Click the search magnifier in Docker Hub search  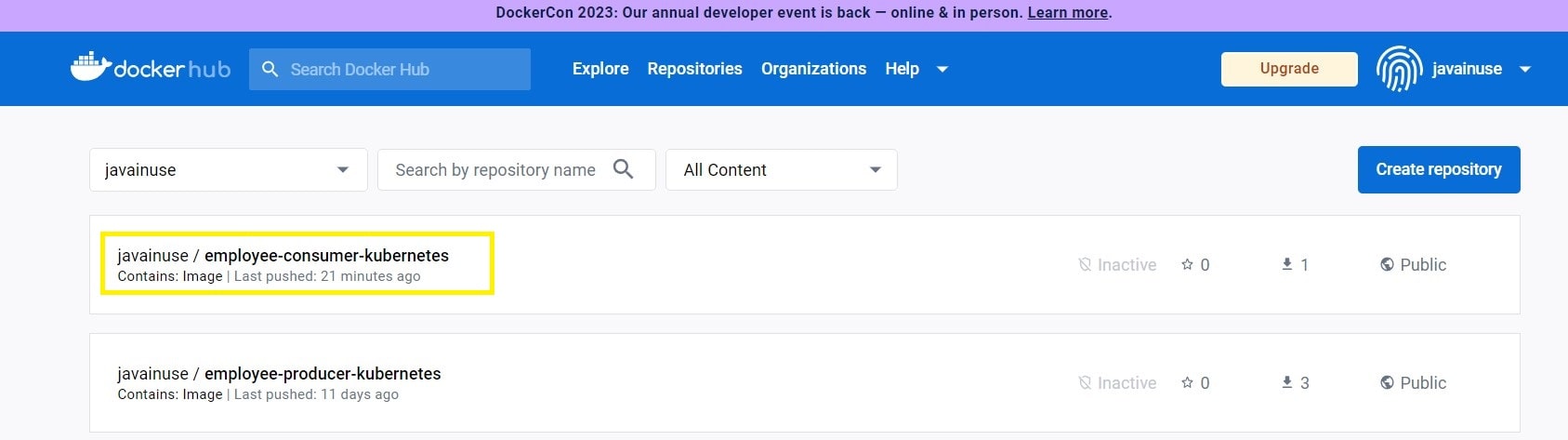pyautogui.click(x=270, y=69)
